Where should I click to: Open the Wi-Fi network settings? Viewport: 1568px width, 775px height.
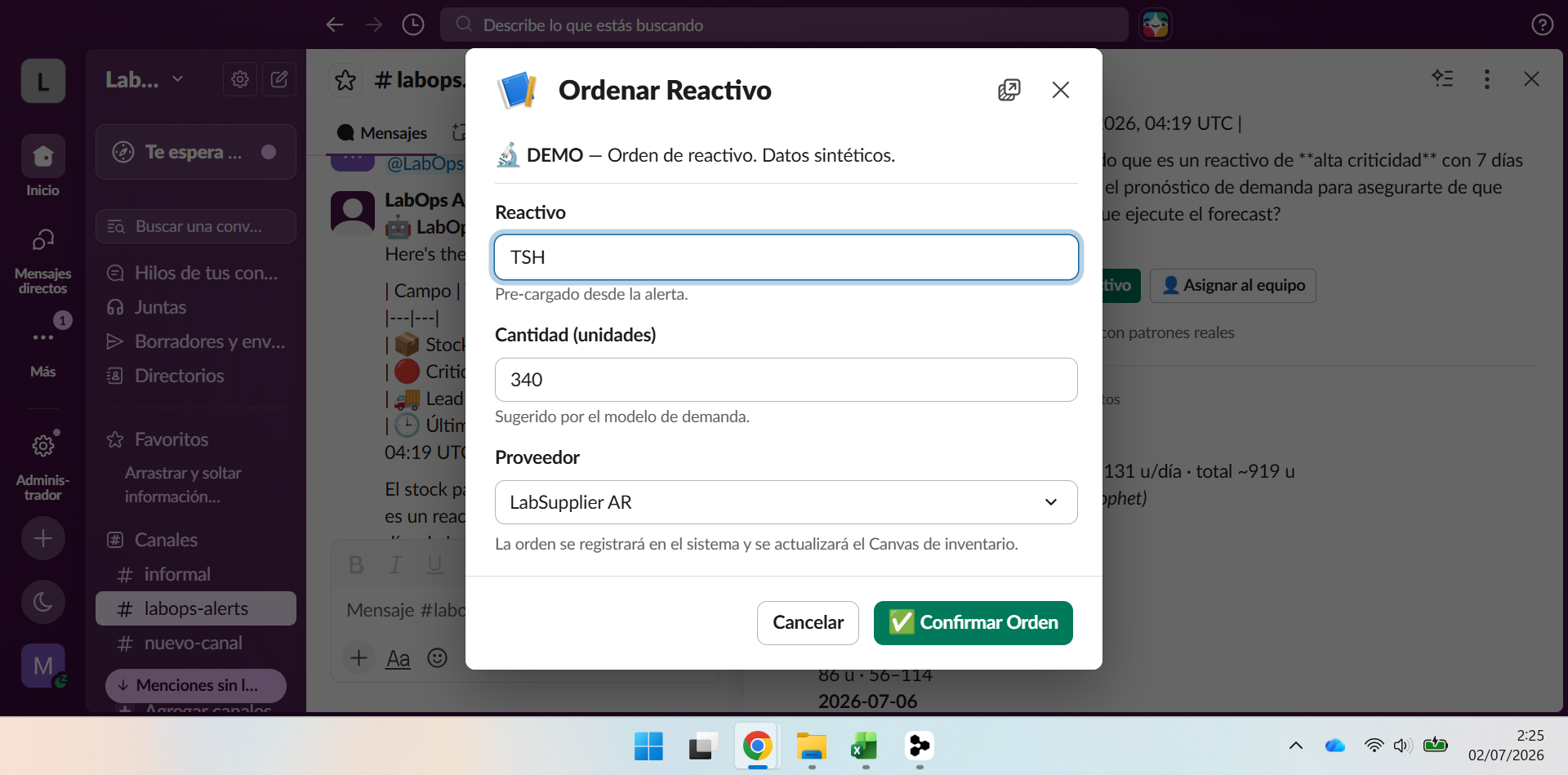tap(1374, 746)
